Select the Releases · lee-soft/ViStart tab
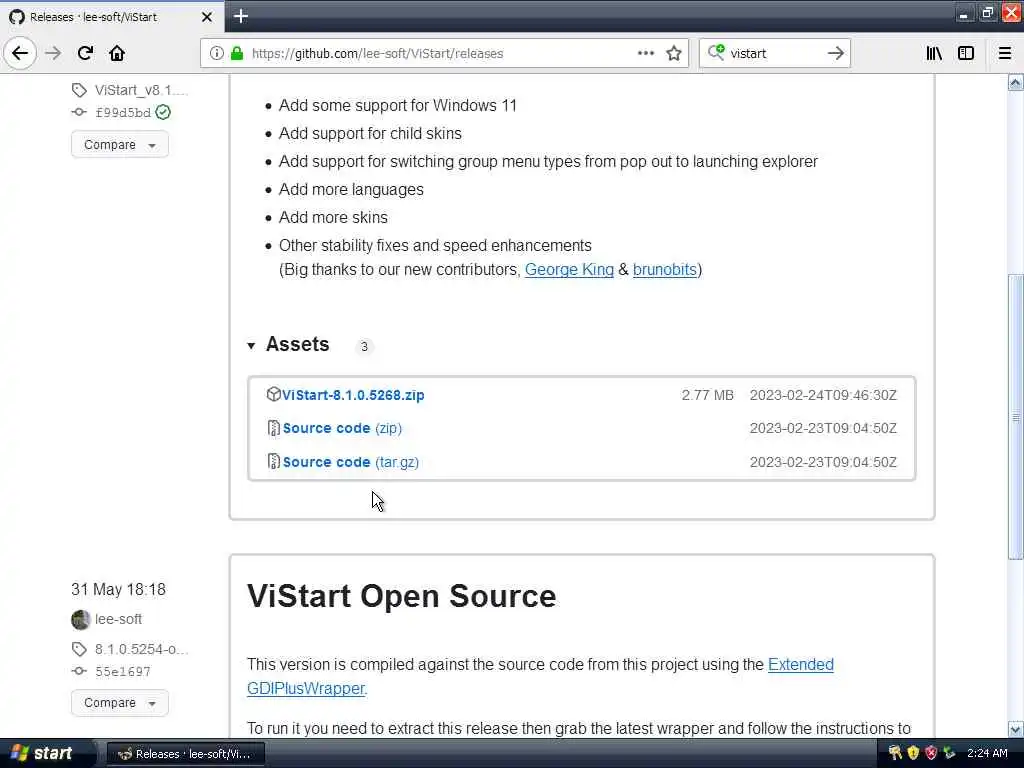 tap(112, 17)
